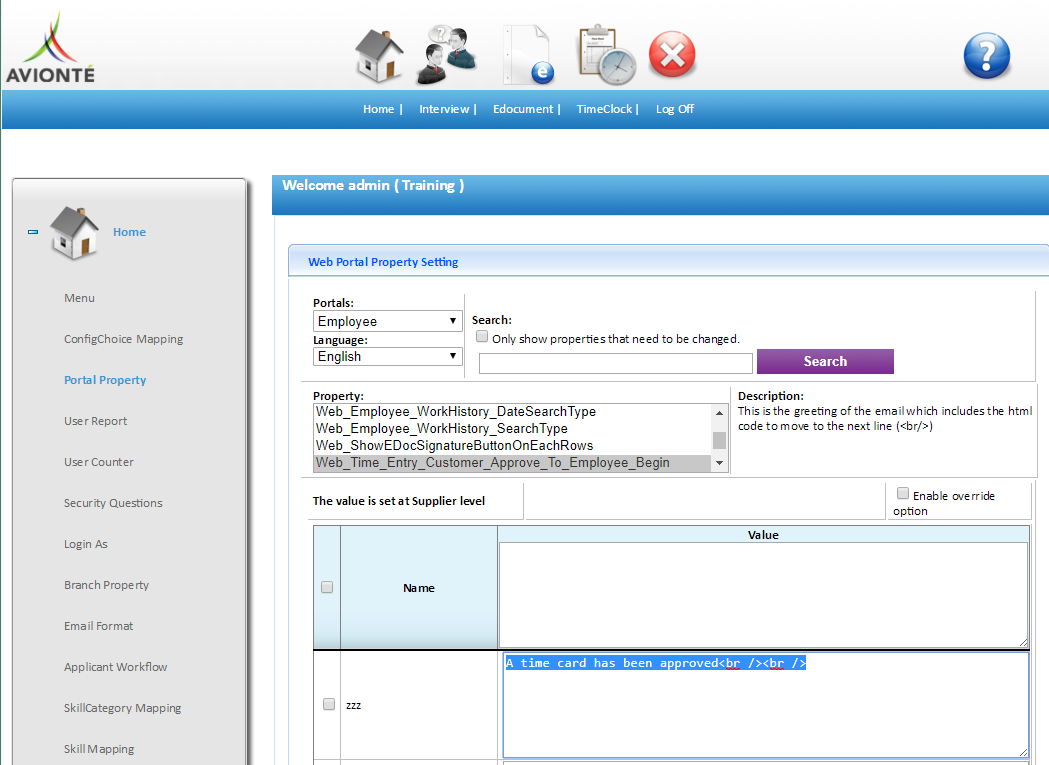Image resolution: width=1049 pixels, height=765 pixels.
Task: Select Log Off in the navigation bar
Action: [674, 109]
